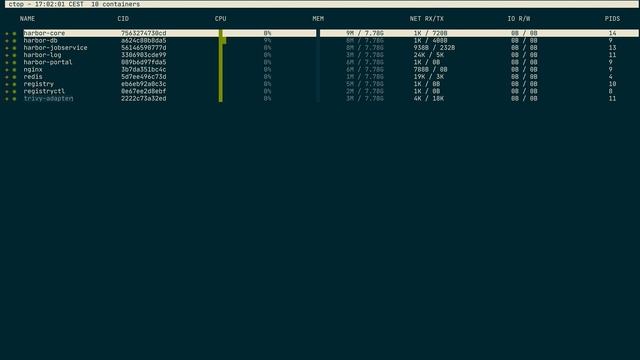Click the bright green status dot beside registry
Screen dimensions: 640x360
point(14,84)
